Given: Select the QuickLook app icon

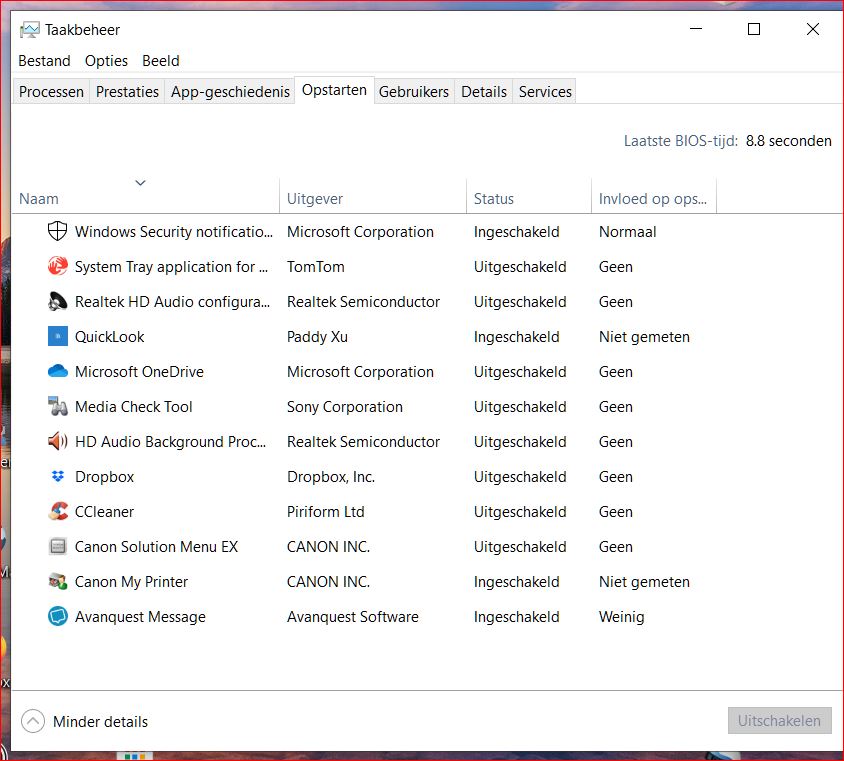Looking at the screenshot, I should click(58, 337).
